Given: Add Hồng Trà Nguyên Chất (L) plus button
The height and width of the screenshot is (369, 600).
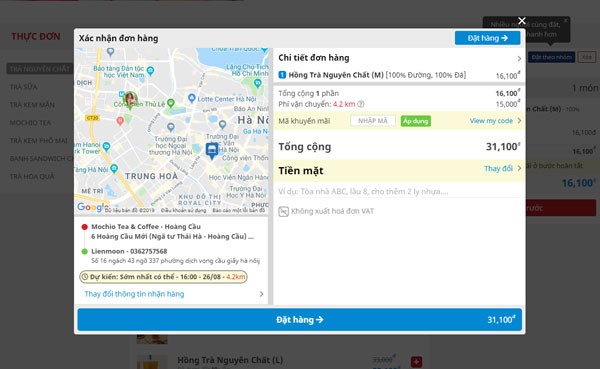Looking at the screenshot, I should tap(416, 362).
